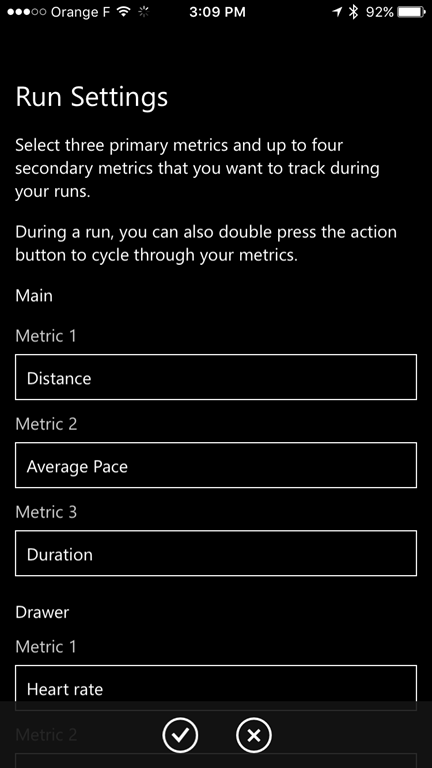The image size is (432, 768).
Task: Confirm settings with the checkmark icon
Action: tap(180, 735)
